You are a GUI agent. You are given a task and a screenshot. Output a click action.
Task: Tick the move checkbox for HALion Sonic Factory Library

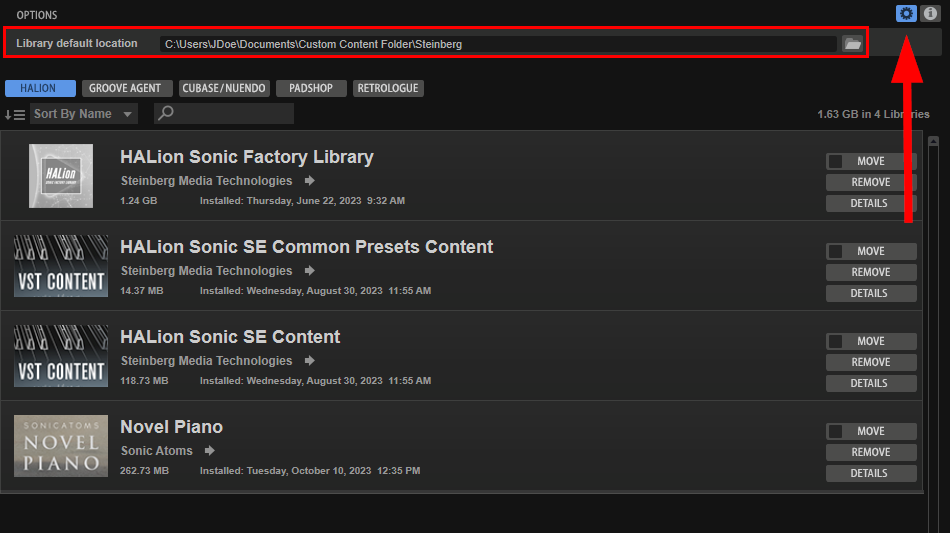click(836, 161)
